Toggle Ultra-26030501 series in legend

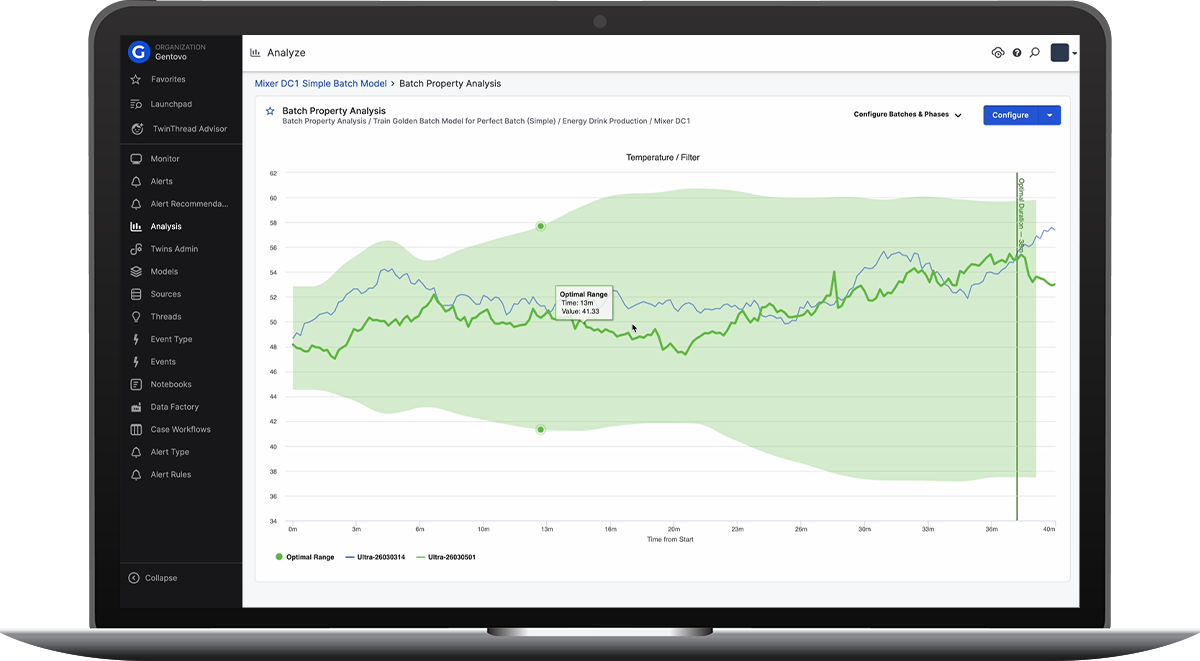(445, 557)
